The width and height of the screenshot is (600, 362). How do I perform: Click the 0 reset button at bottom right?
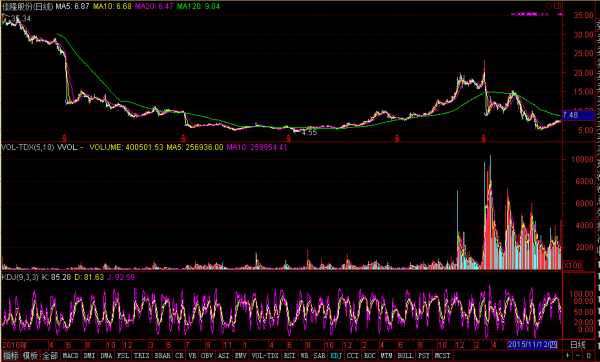[x=589, y=356]
